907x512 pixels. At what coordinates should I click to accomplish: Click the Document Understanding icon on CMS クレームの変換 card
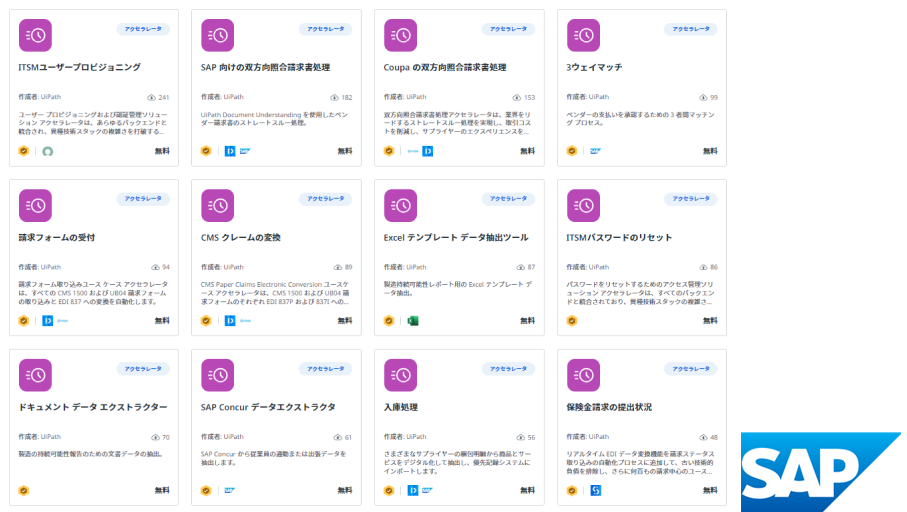click(230, 321)
